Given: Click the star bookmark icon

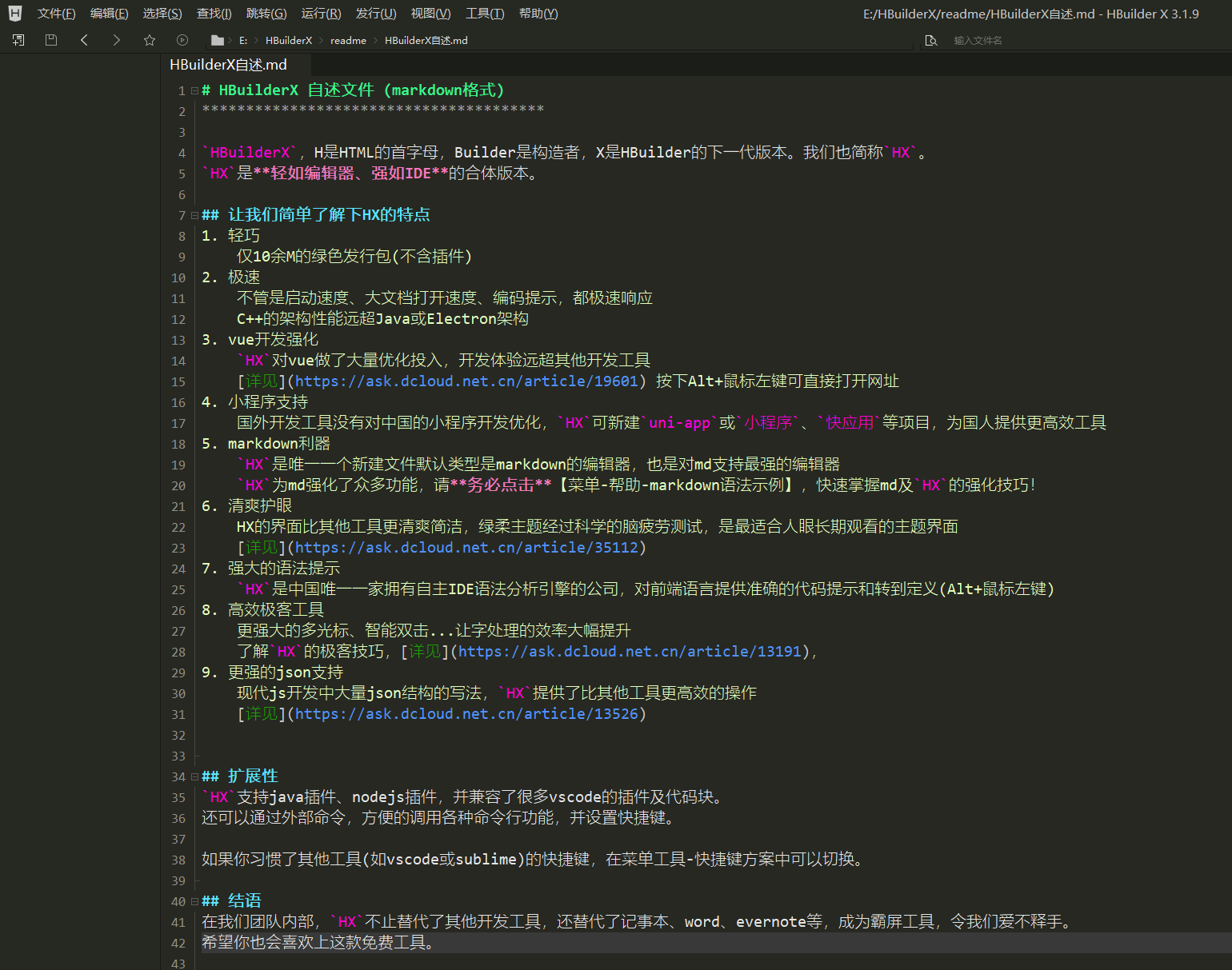Looking at the screenshot, I should click(x=150, y=40).
